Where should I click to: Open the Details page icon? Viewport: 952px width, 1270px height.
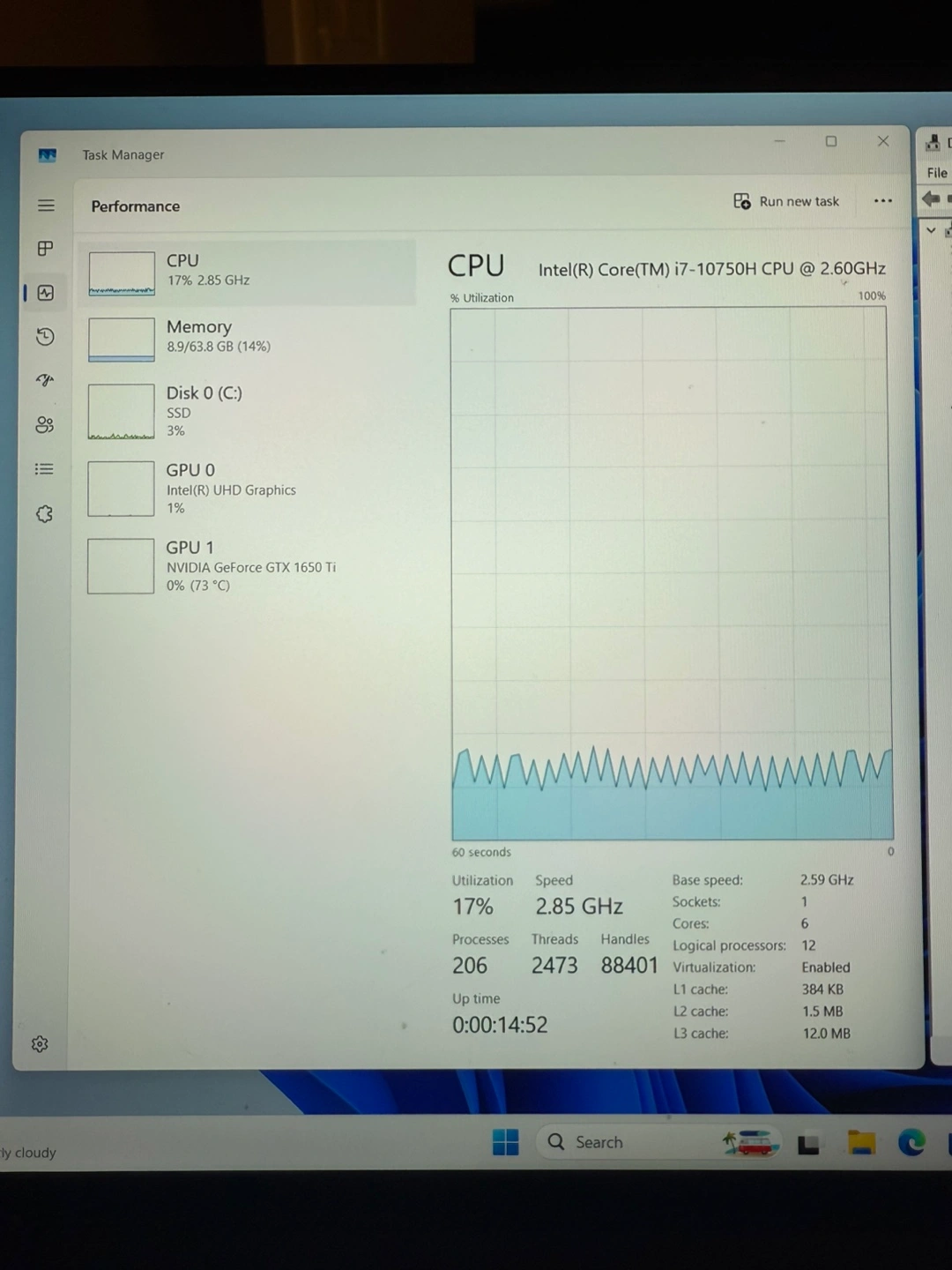tap(44, 469)
